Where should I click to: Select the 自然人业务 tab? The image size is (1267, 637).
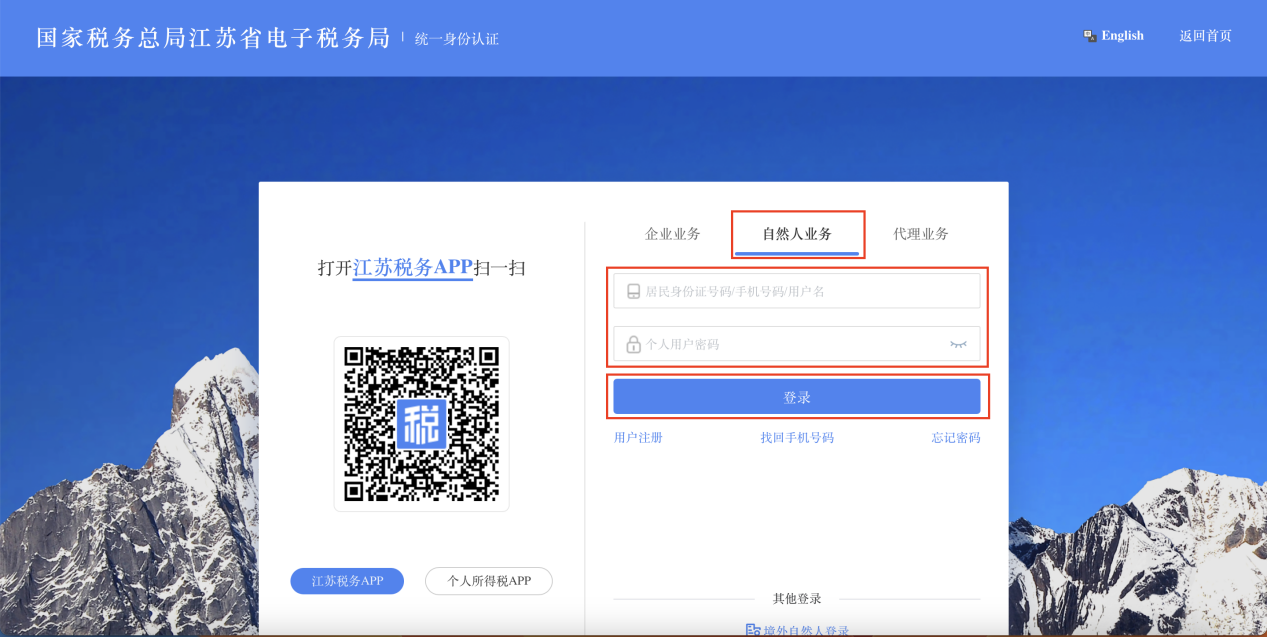(797, 234)
